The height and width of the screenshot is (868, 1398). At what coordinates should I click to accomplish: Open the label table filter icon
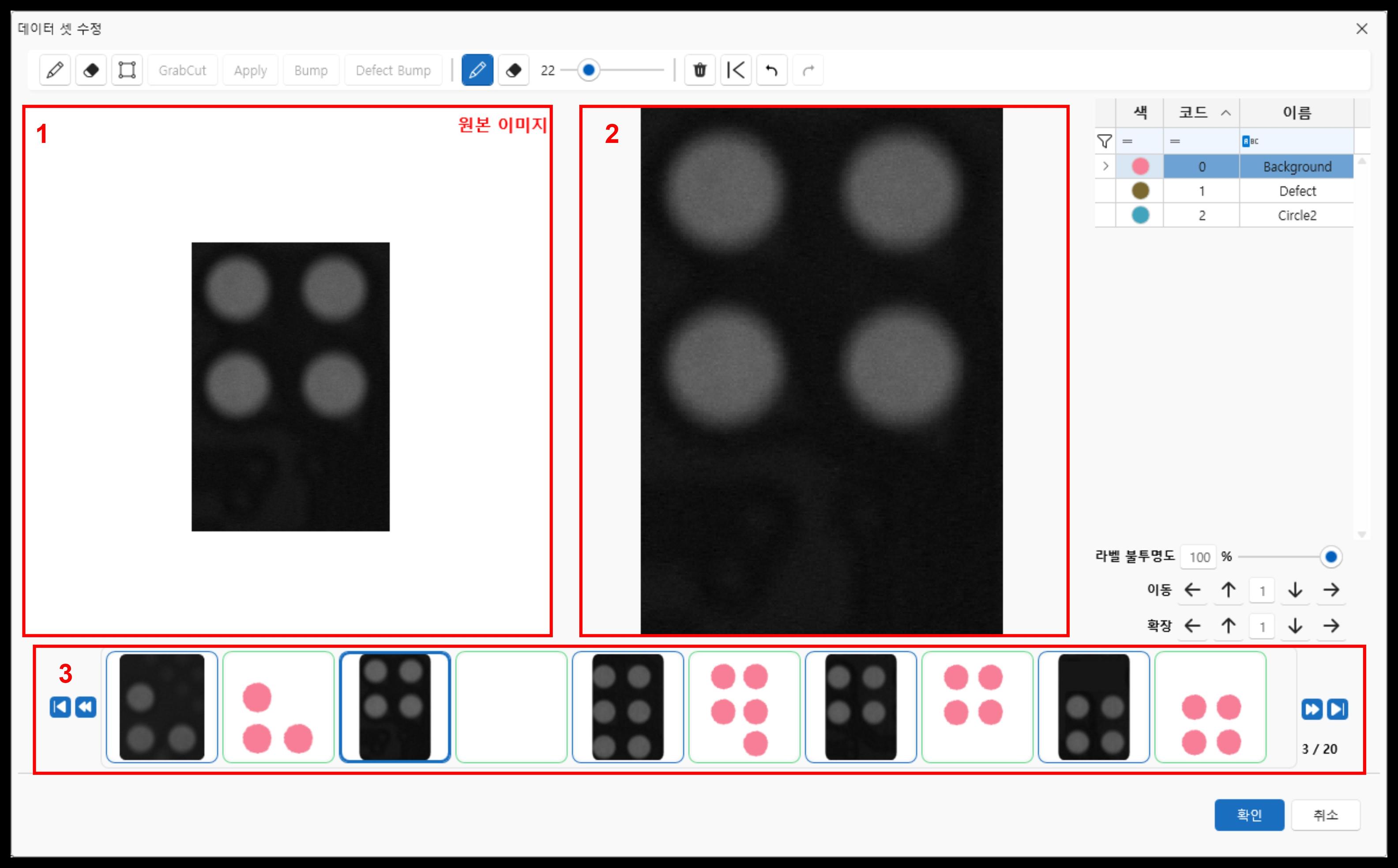pos(1105,141)
